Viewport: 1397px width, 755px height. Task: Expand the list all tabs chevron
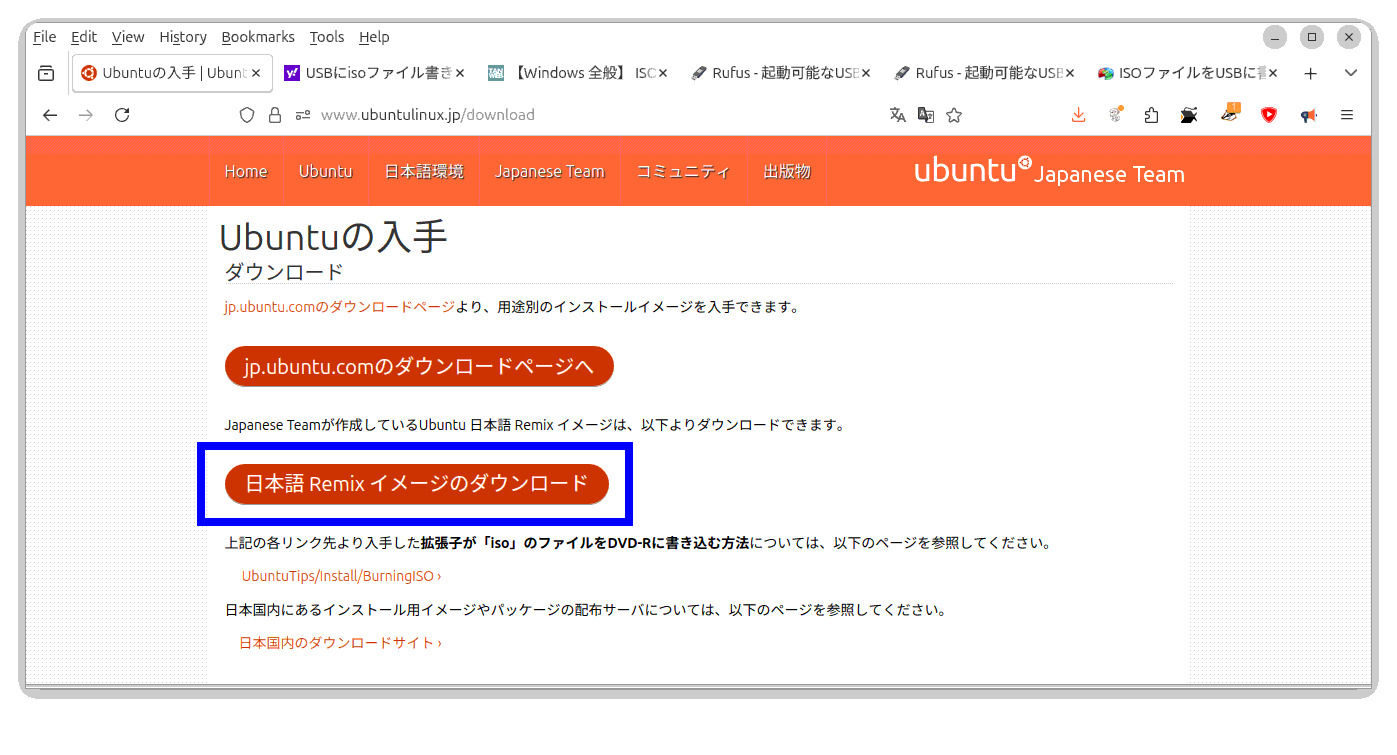(1351, 73)
